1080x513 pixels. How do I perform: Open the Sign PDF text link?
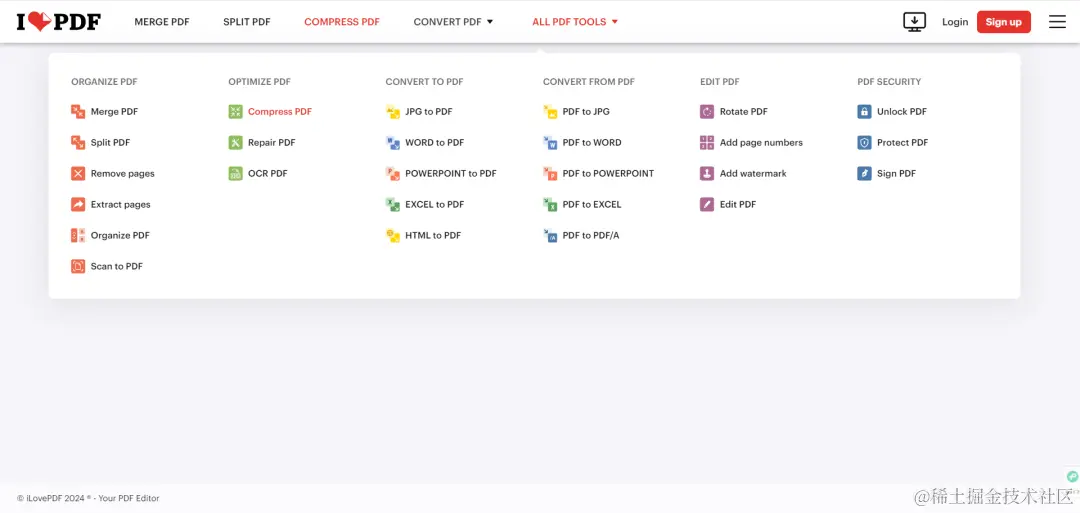point(896,174)
